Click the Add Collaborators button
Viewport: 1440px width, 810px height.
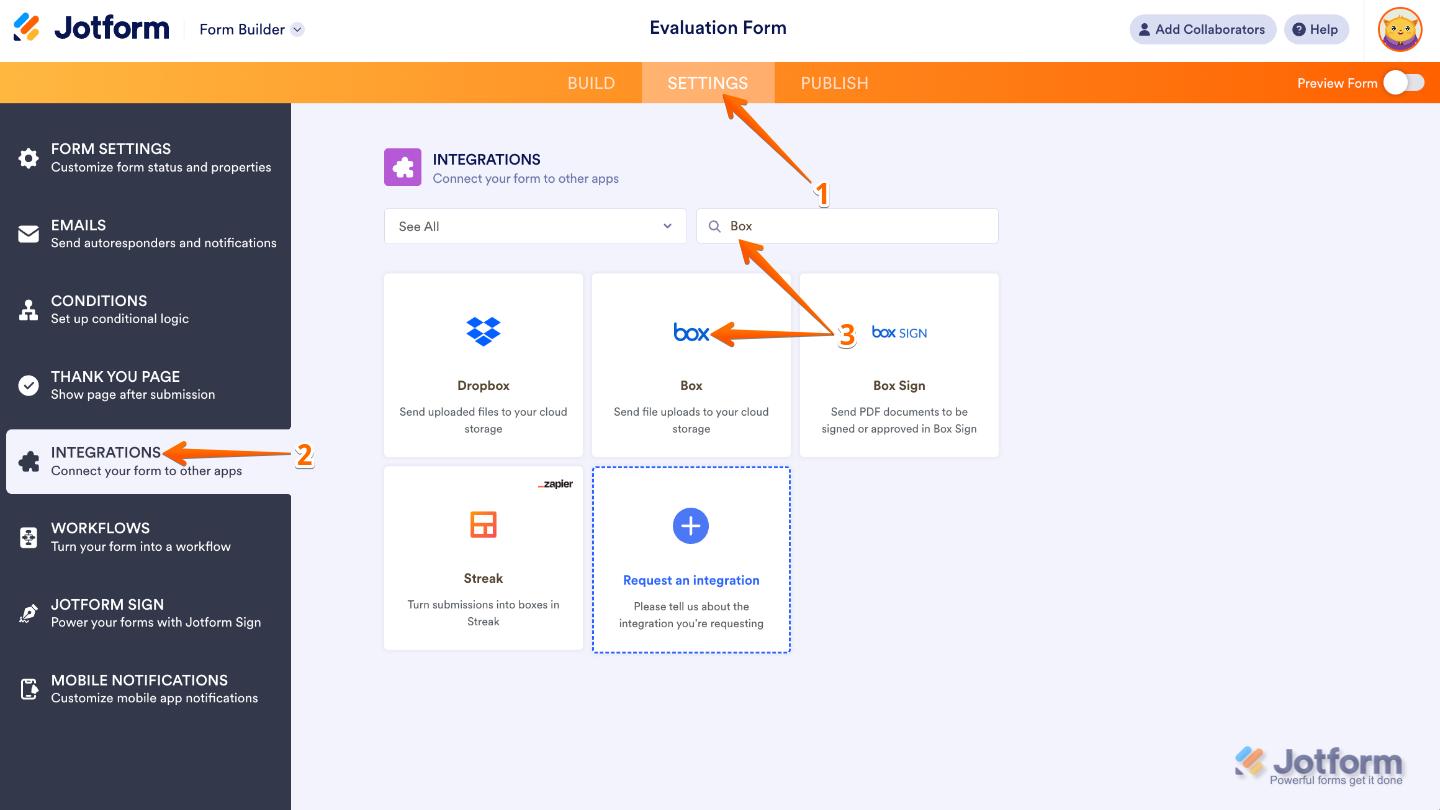(1202, 29)
